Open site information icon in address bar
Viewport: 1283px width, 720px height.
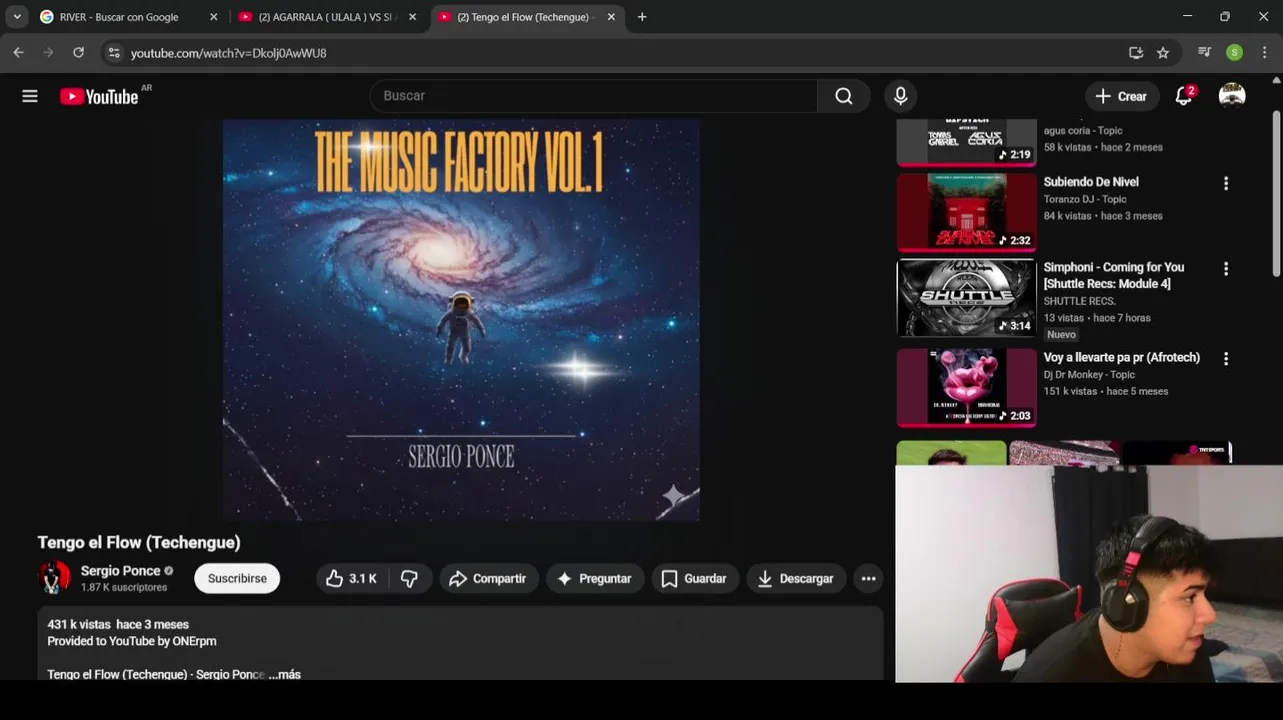114,53
